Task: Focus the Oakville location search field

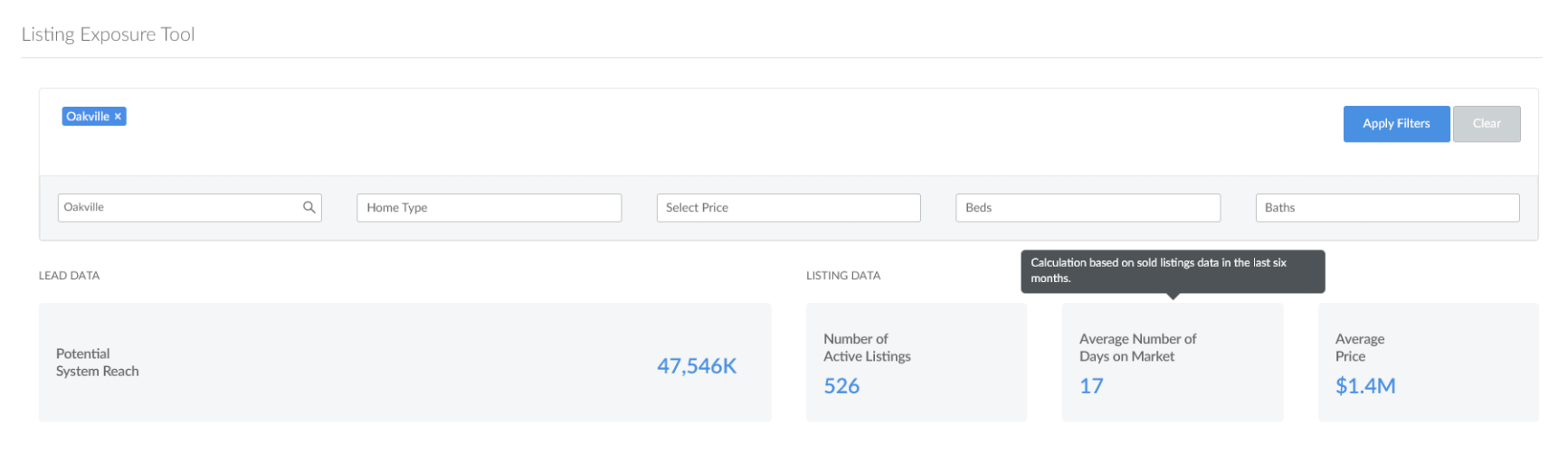Action: click(190, 207)
